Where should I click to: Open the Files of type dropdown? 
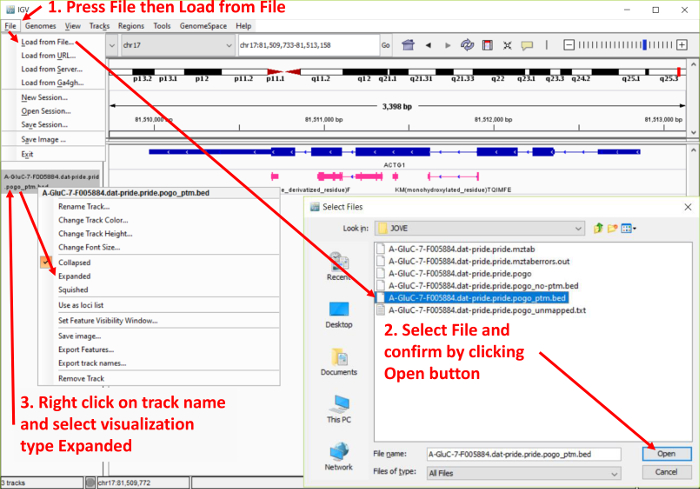(524, 473)
